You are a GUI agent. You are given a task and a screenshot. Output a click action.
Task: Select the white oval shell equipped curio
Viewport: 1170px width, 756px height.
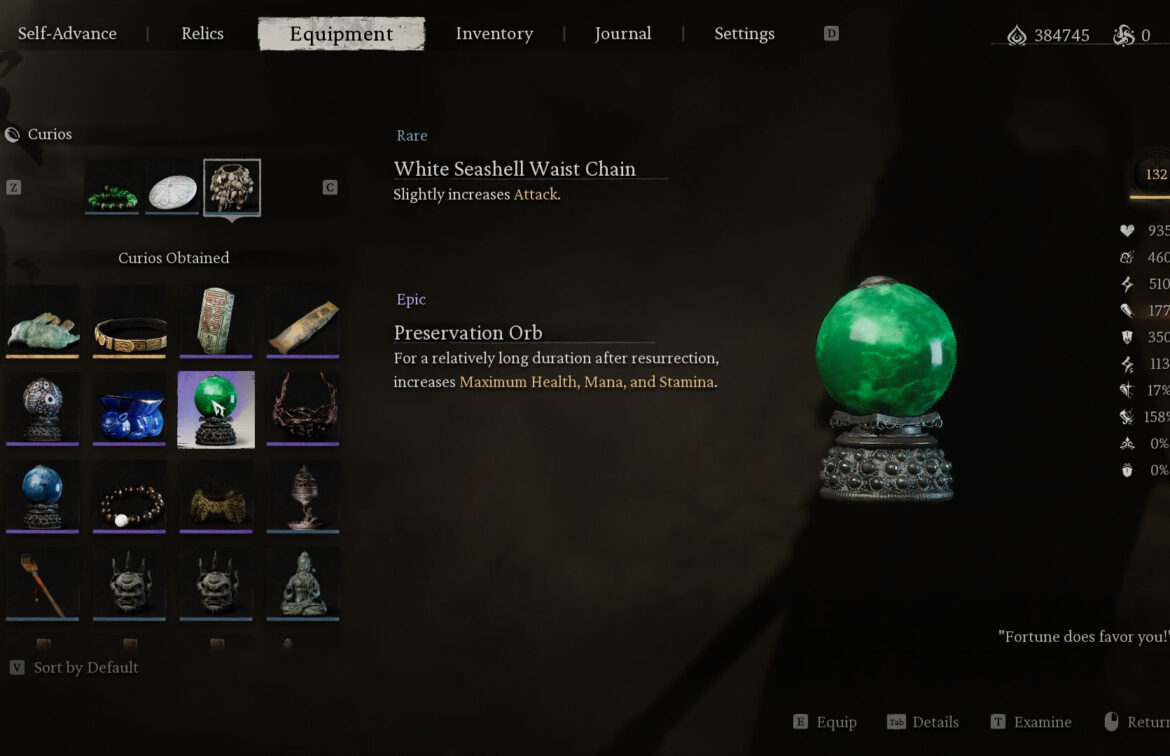pyautogui.click(x=172, y=187)
